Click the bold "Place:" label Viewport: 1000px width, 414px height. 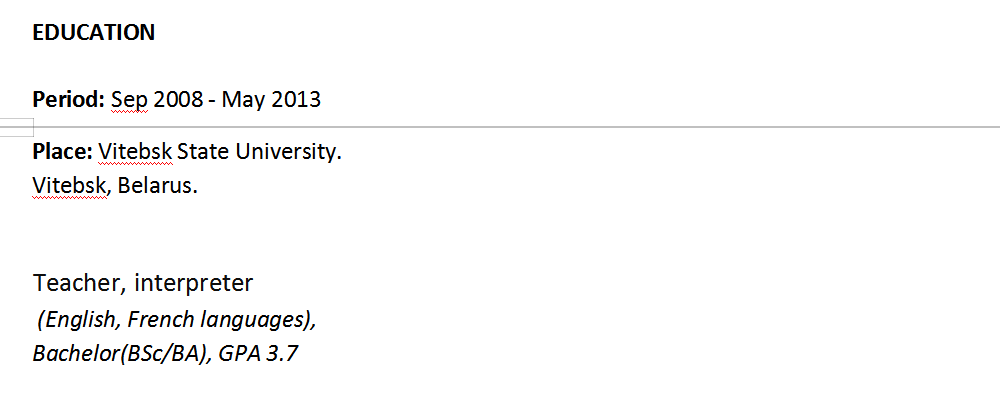[63, 152]
